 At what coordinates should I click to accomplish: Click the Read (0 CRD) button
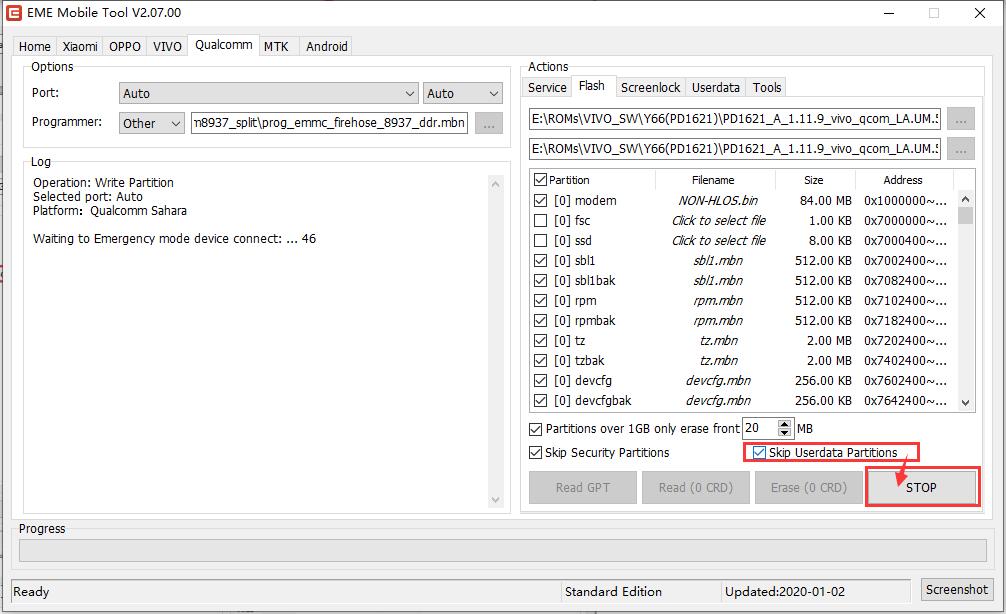tap(696, 488)
